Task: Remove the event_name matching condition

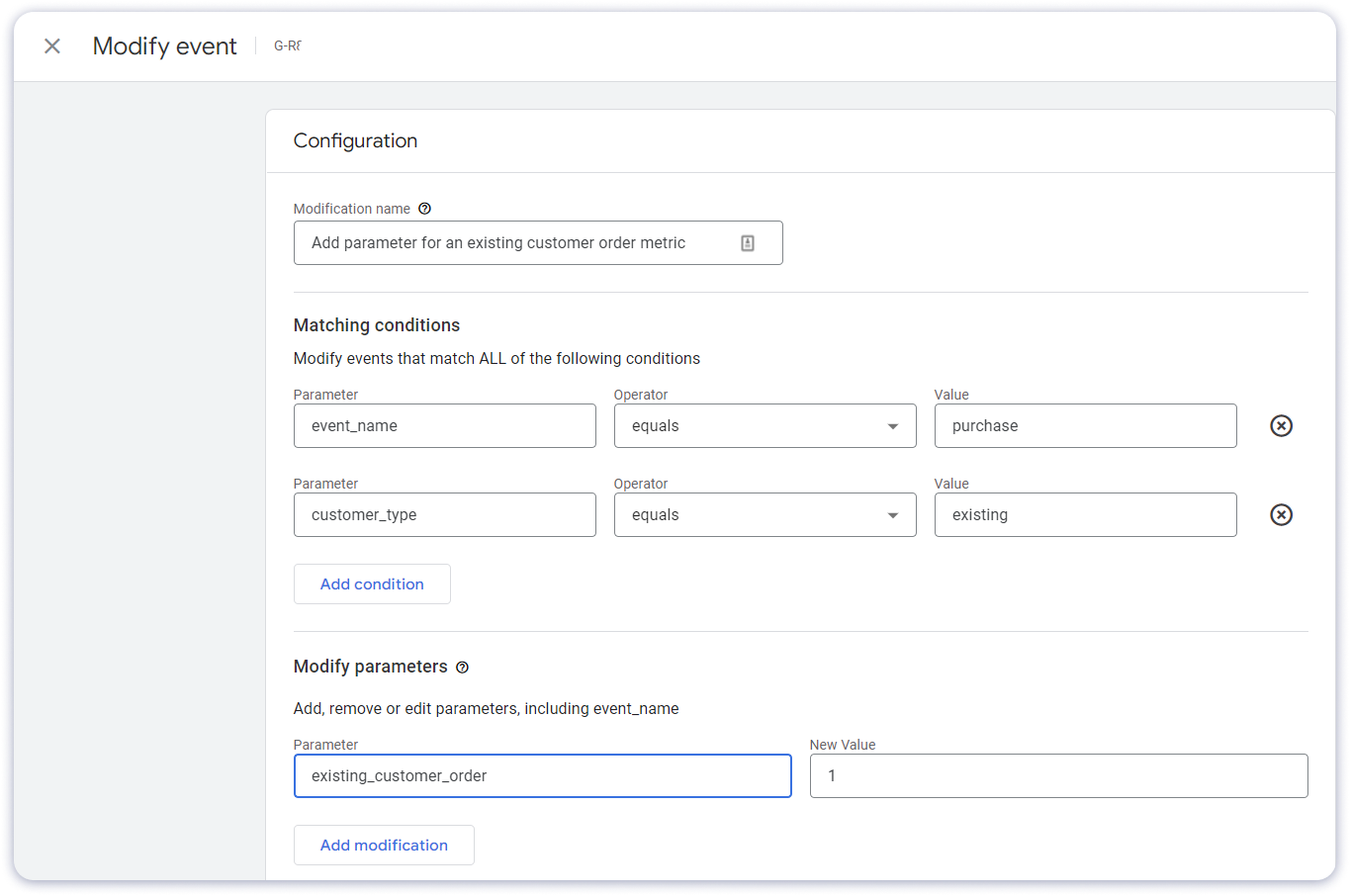Action: (x=1281, y=425)
